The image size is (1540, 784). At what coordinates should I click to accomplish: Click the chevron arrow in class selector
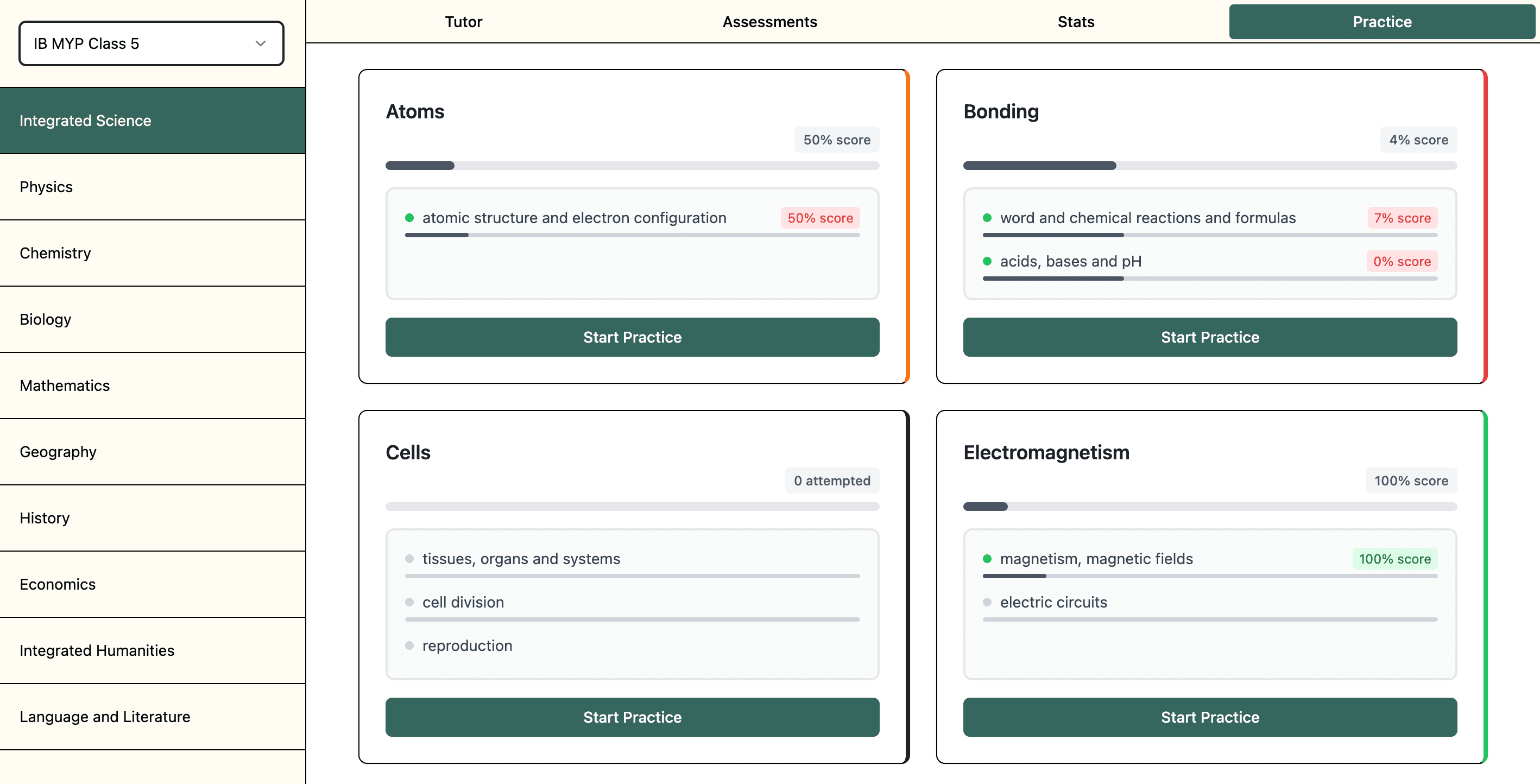click(261, 43)
